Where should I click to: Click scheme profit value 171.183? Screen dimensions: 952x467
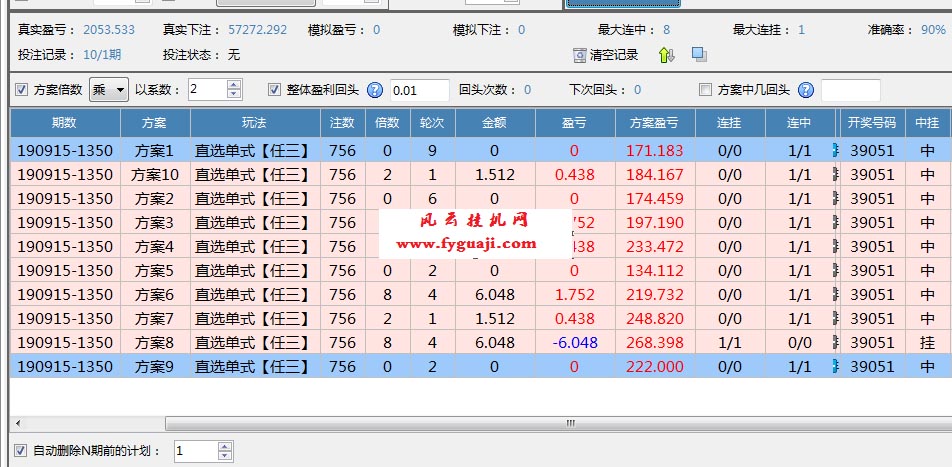coord(655,151)
